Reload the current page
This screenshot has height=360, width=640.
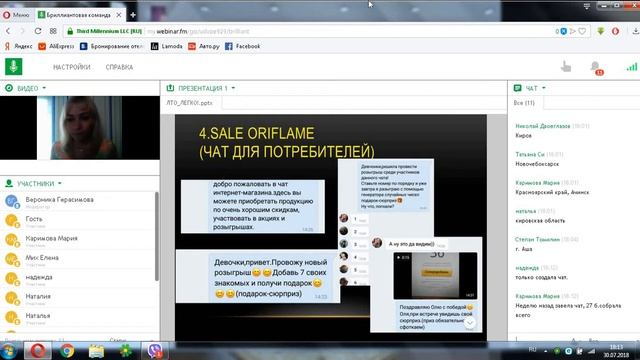[38, 31]
